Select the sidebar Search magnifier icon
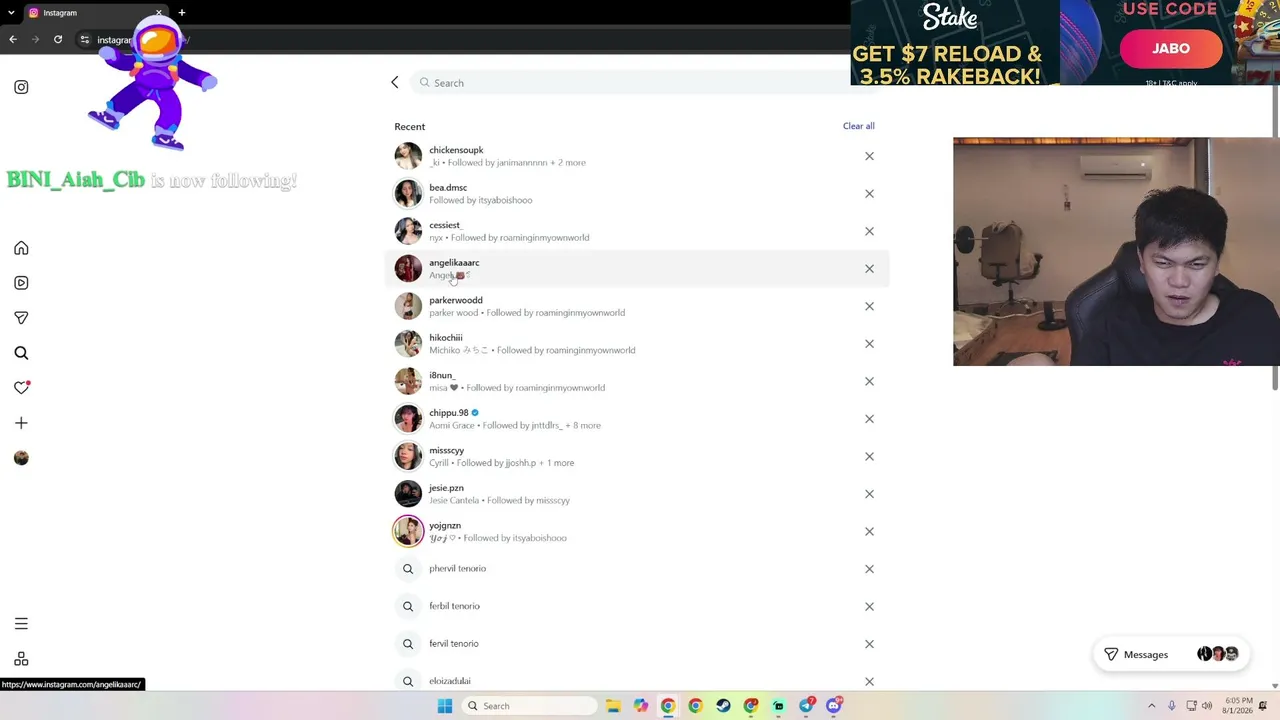This screenshot has width=1280, height=720. click(21, 353)
